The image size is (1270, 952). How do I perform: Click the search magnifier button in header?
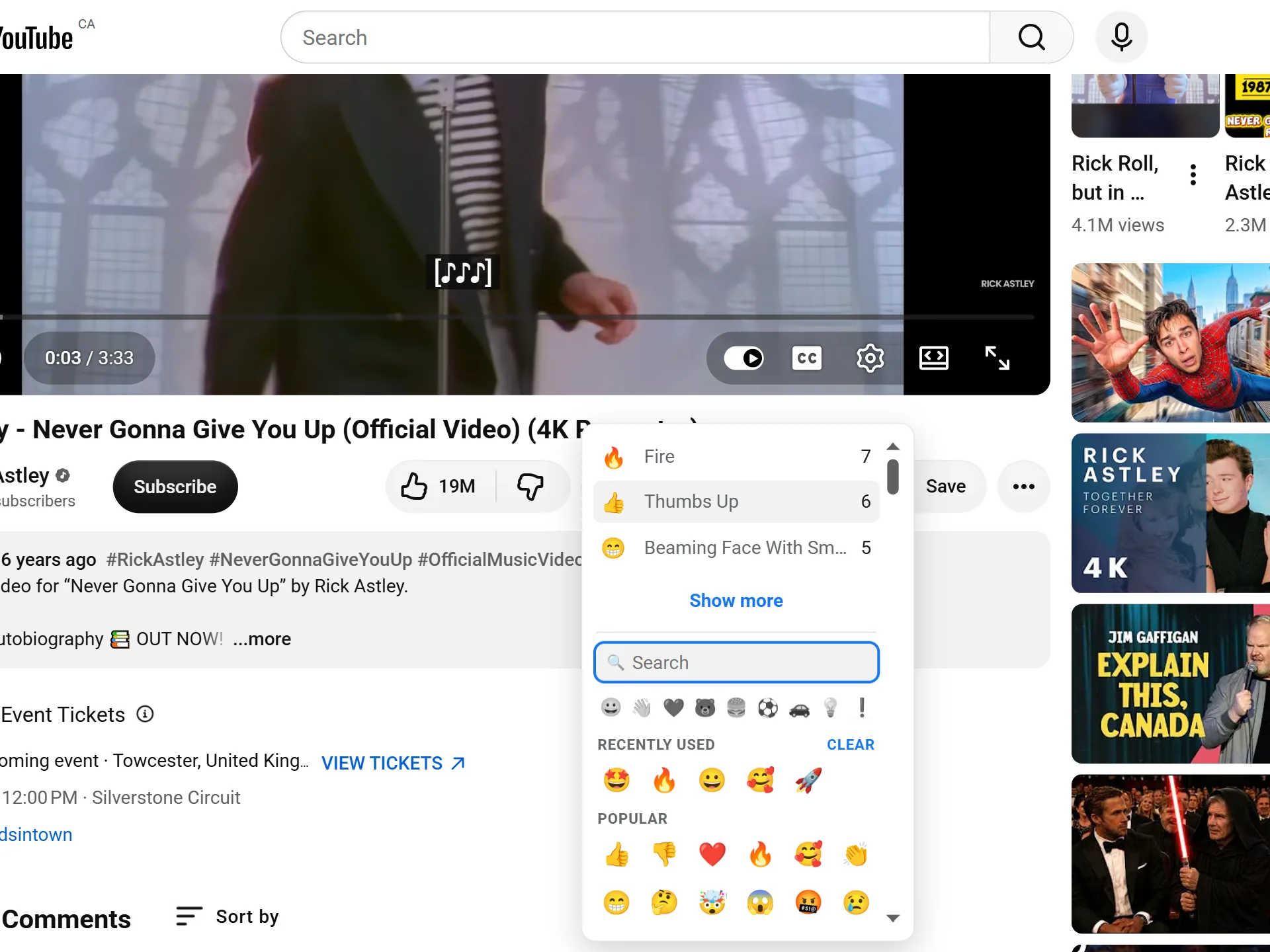point(1031,37)
